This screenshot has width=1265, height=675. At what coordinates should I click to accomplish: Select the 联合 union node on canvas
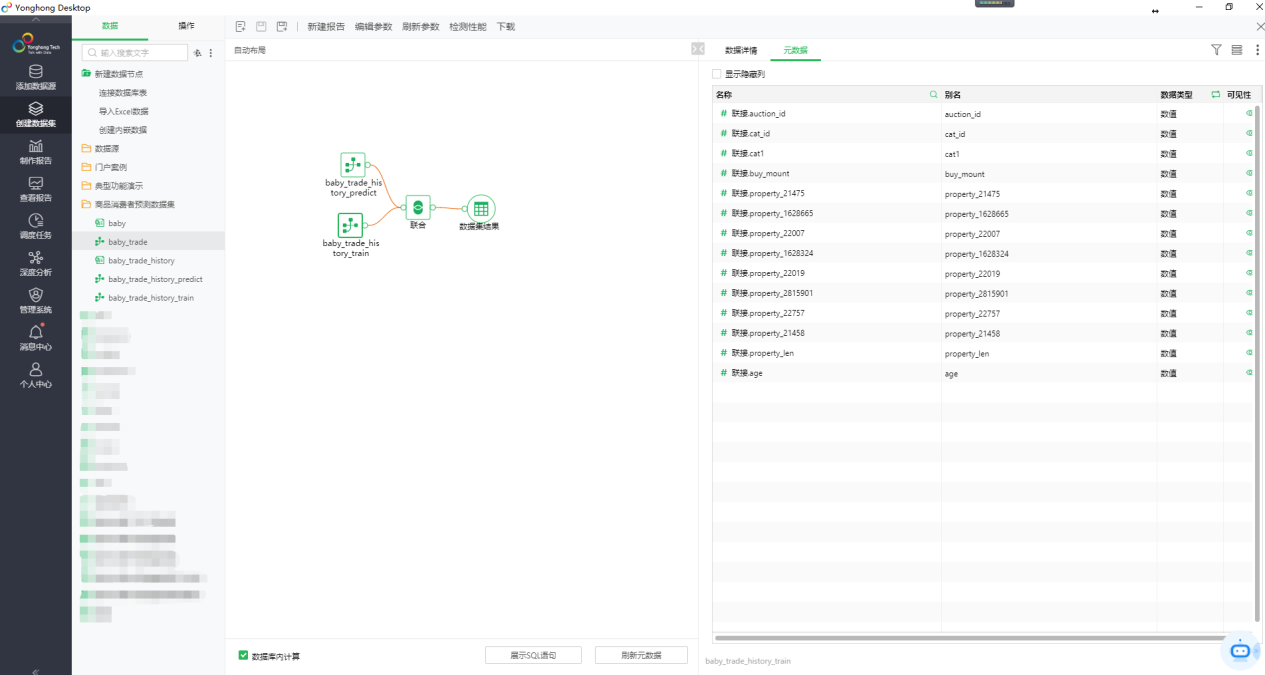click(418, 207)
